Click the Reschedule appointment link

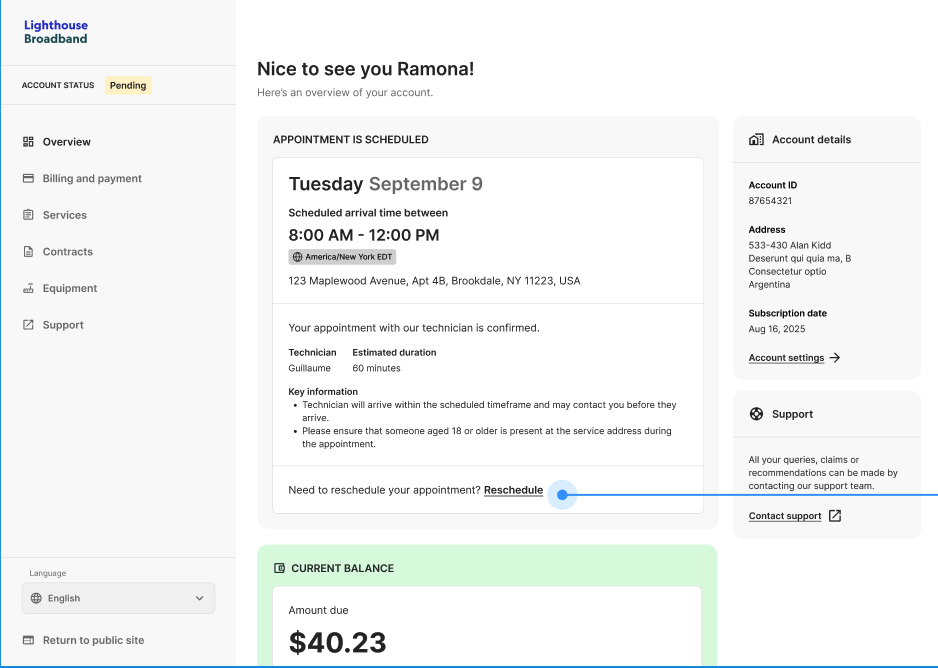tap(513, 490)
